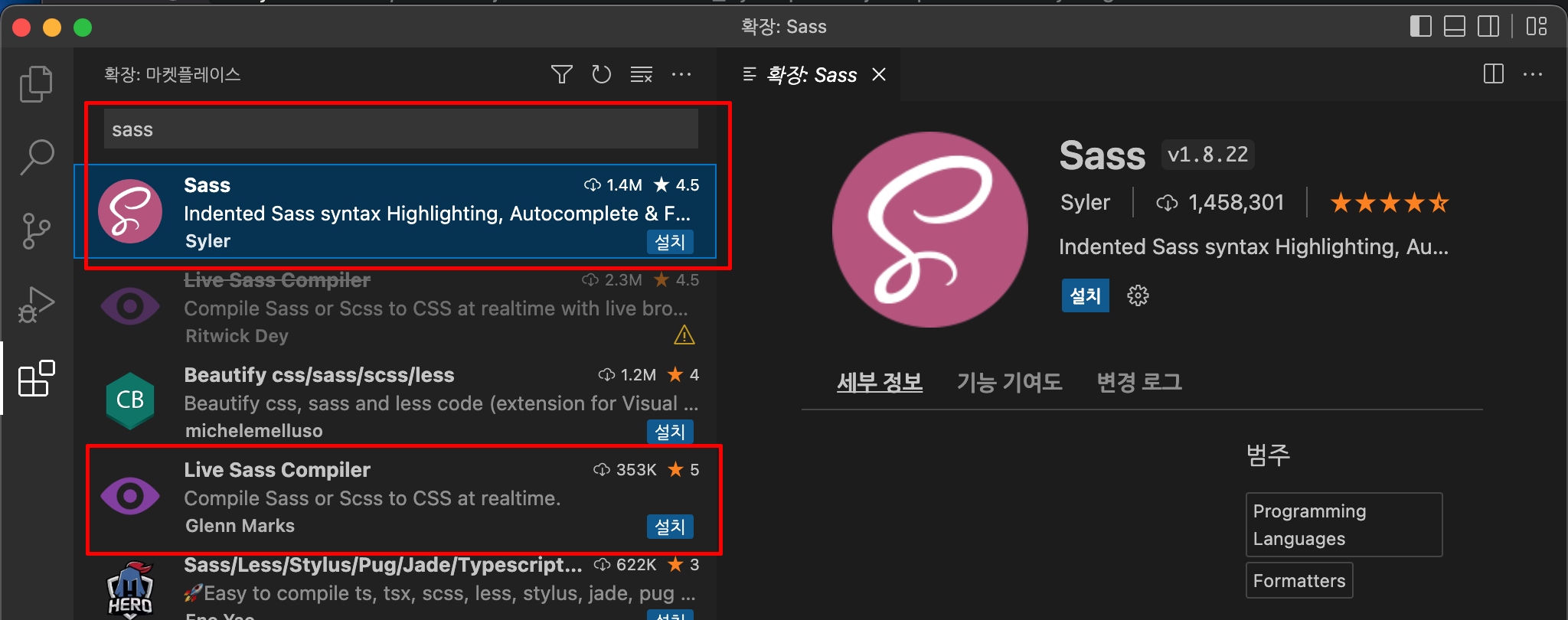
Task: Toggle primary side bar layout button
Action: click(1420, 27)
